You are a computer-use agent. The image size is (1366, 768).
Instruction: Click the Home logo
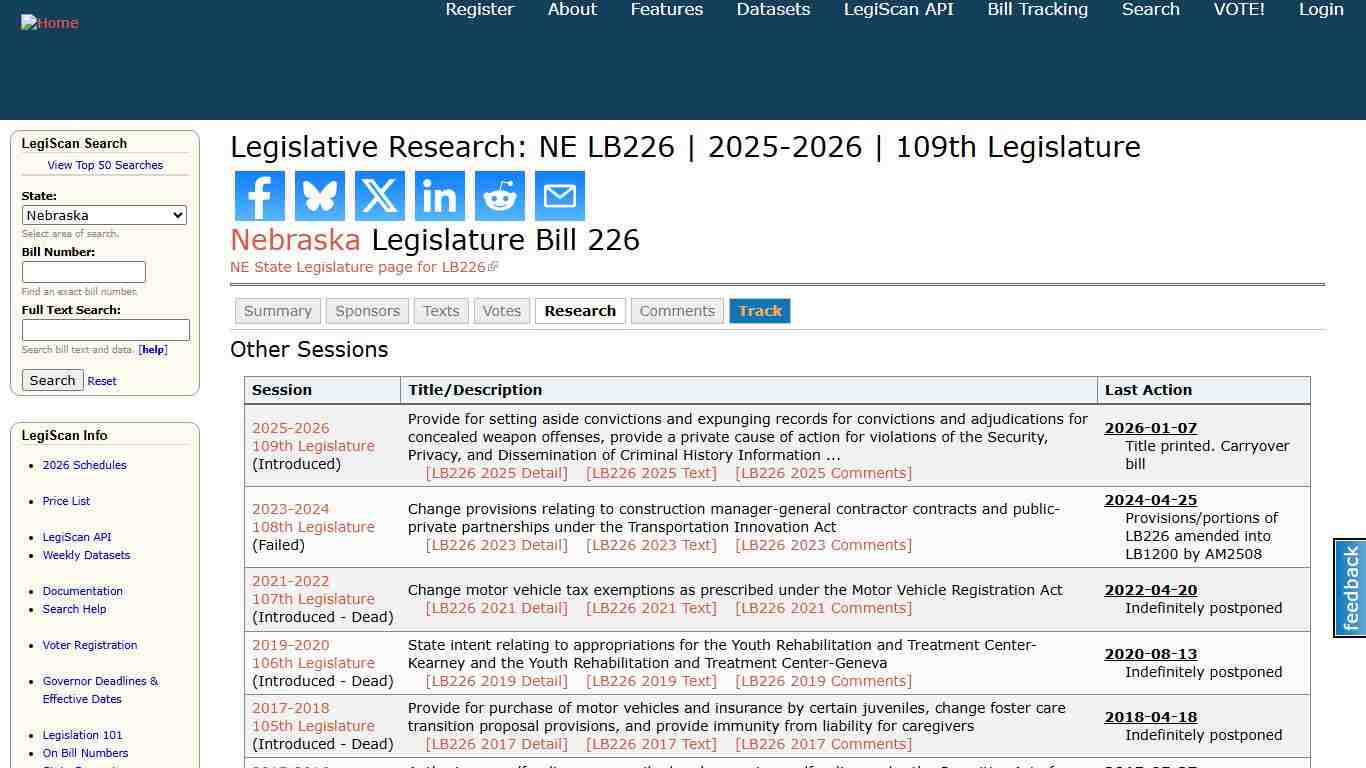49,22
